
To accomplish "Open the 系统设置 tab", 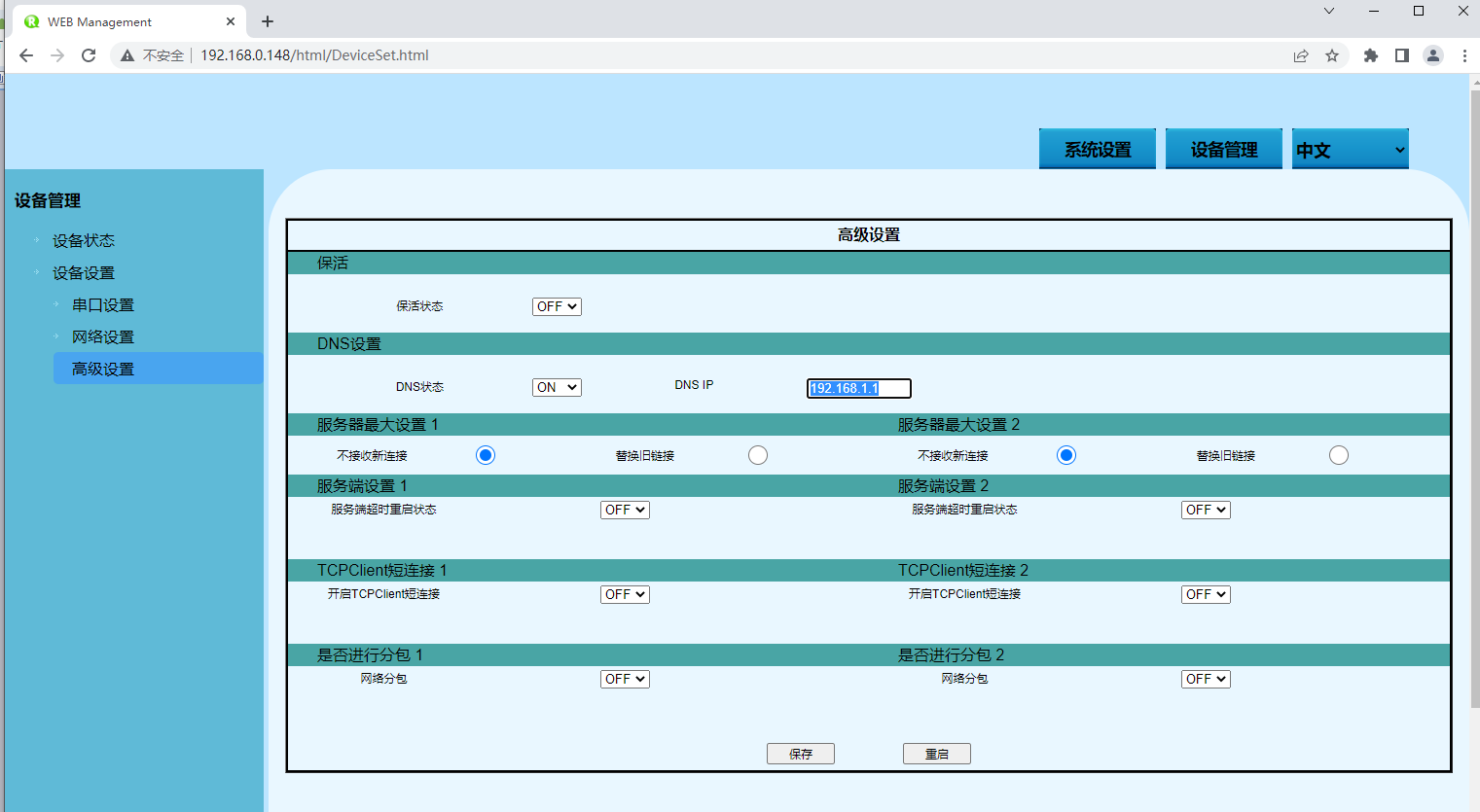I will pyautogui.click(x=1098, y=150).
